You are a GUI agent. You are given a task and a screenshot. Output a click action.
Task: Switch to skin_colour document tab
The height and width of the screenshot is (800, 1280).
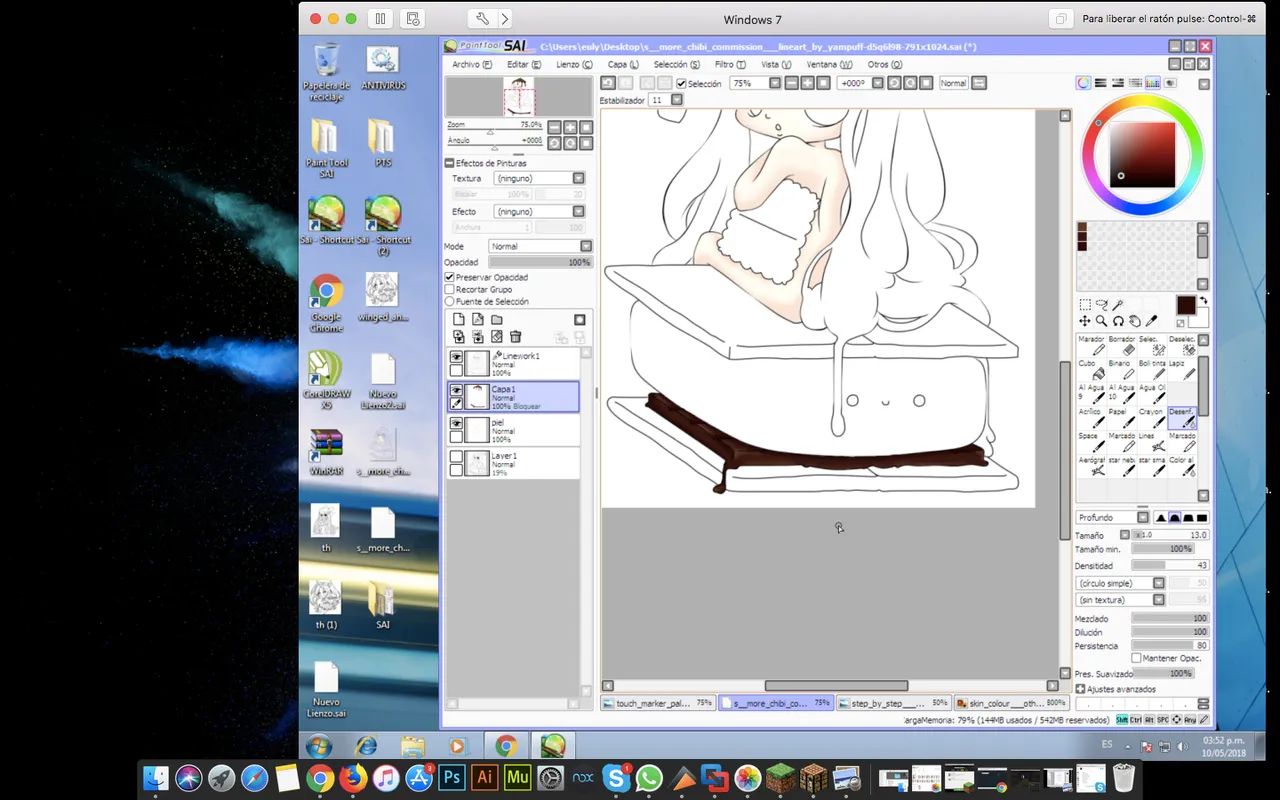pos(1011,703)
